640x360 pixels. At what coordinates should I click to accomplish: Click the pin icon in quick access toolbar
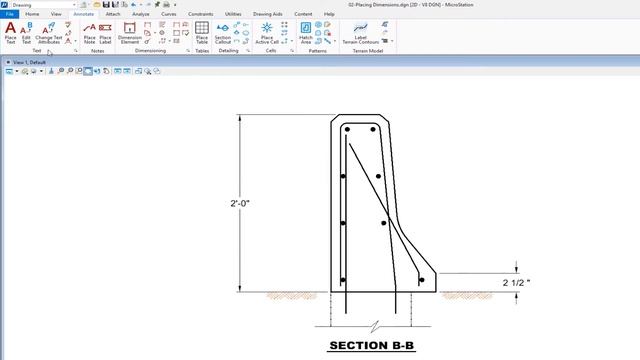click(x=157, y=5)
